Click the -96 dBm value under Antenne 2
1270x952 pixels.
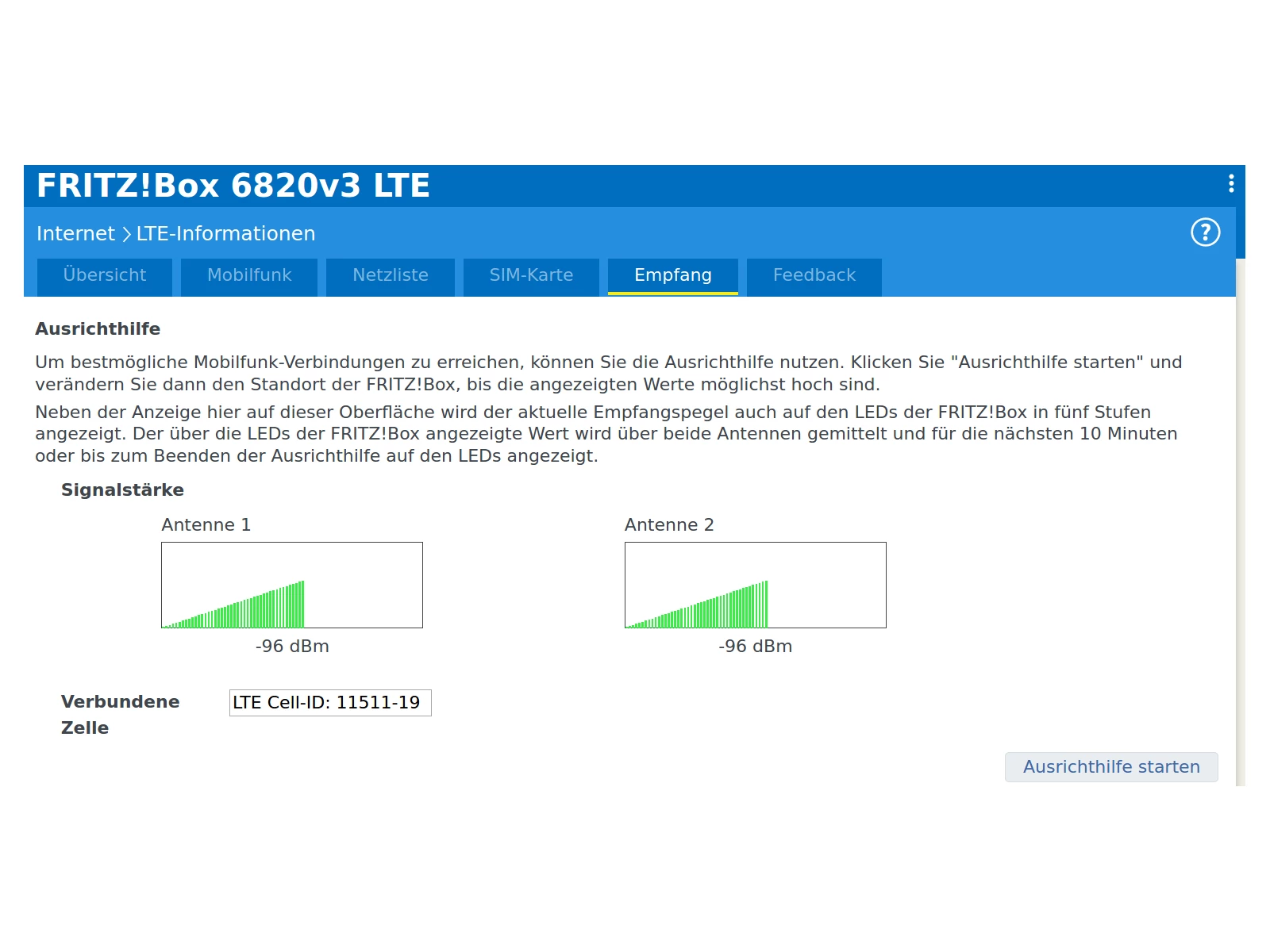click(x=756, y=647)
